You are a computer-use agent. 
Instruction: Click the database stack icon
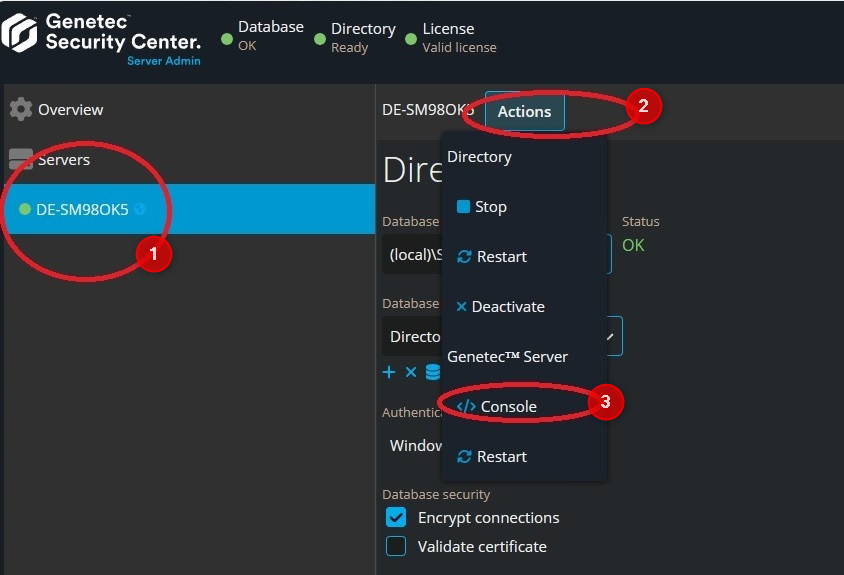coord(433,372)
